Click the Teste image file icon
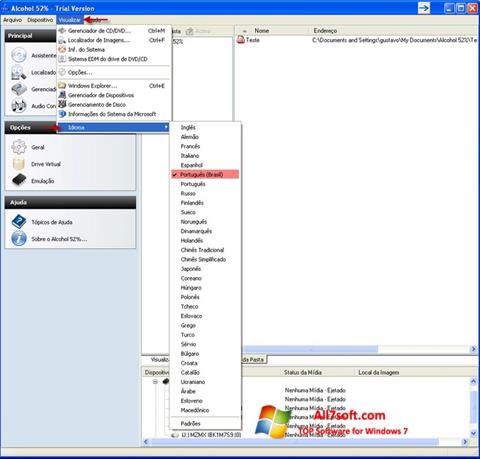Image resolution: width=480 pixels, height=459 pixels. 241,40
